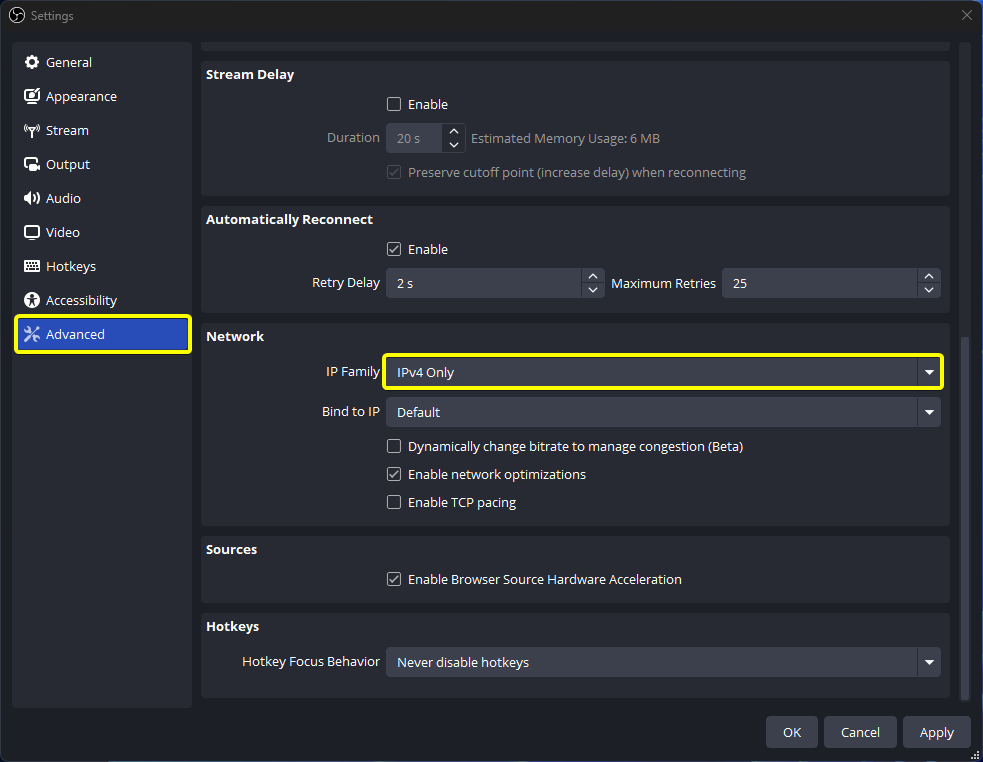This screenshot has width=983, height=762.
Task: Click the Cancel button
Action: (x=860, y=732)
